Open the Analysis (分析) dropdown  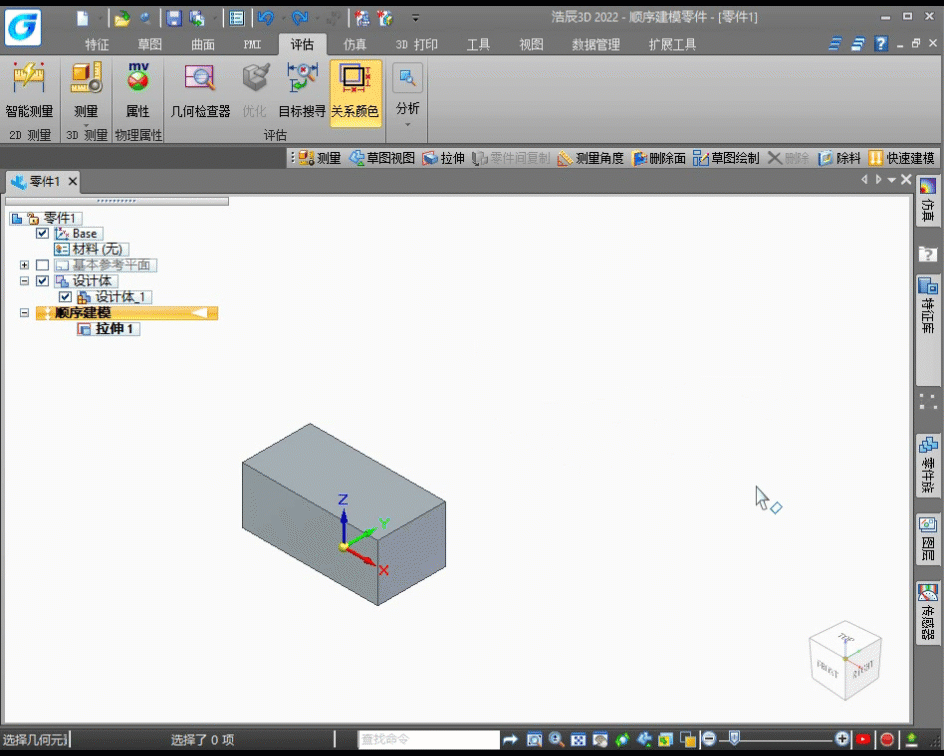[408, 95]
